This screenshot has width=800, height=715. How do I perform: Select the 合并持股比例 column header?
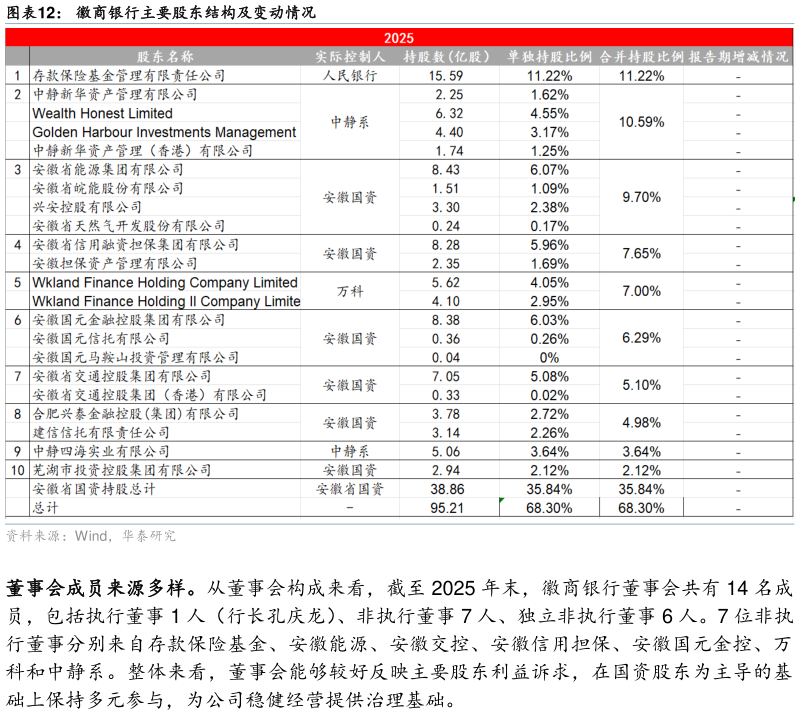pos(641,57)
